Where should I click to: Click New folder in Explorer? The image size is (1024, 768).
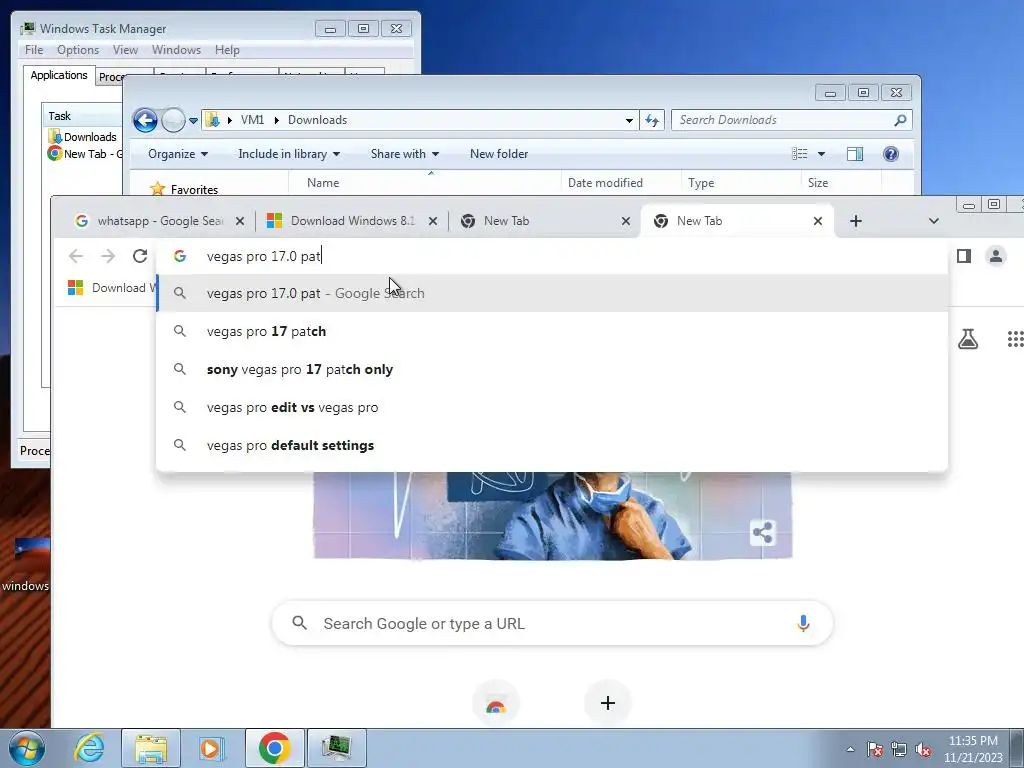click(499, 154)
